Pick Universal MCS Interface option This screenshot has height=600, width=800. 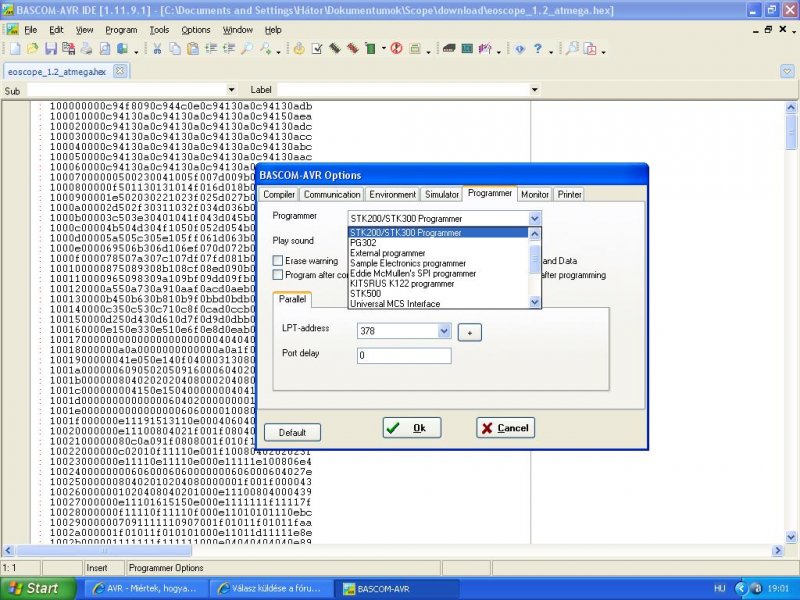pos(395,304)
